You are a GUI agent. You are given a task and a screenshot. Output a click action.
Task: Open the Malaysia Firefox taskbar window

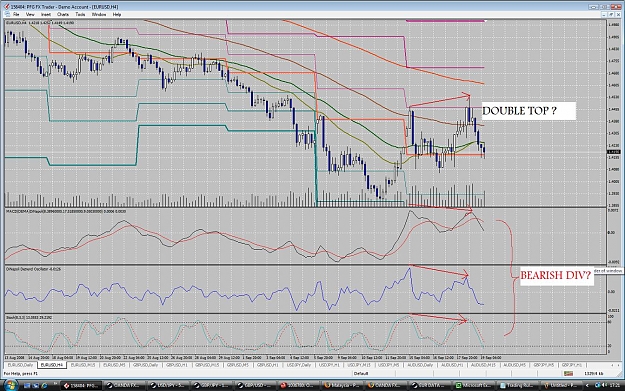341,385
